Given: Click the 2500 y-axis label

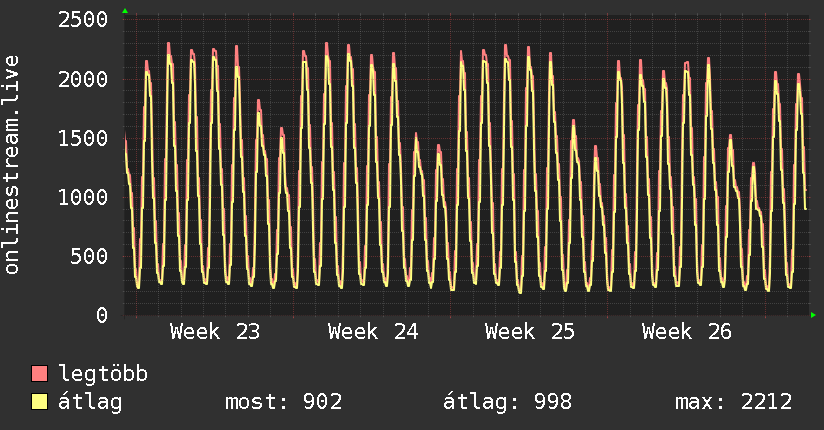Looking at the screenshot, I should coord(83,20).
